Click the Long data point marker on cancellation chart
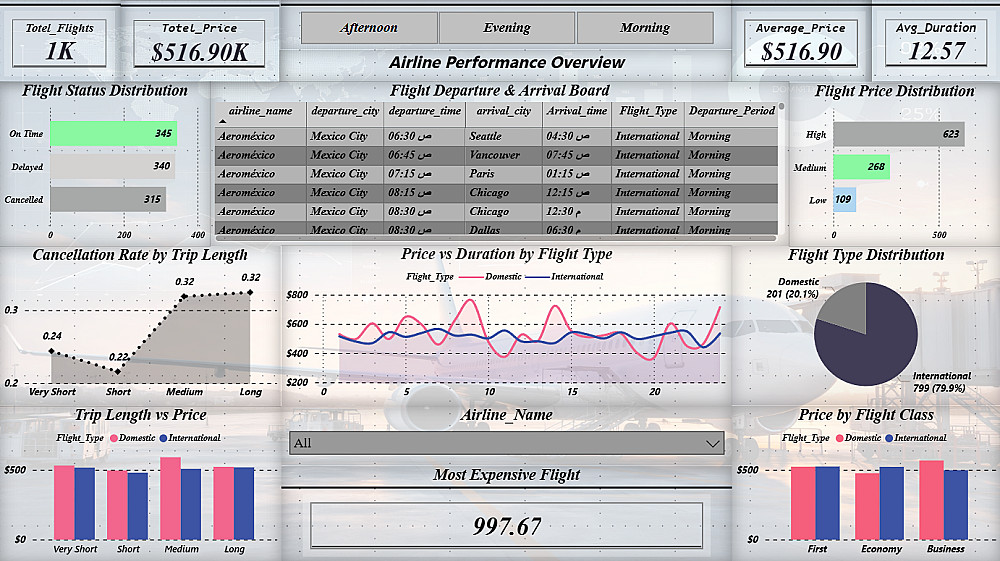This screenshot has height=561, width=1000. (x=250, y=293)
